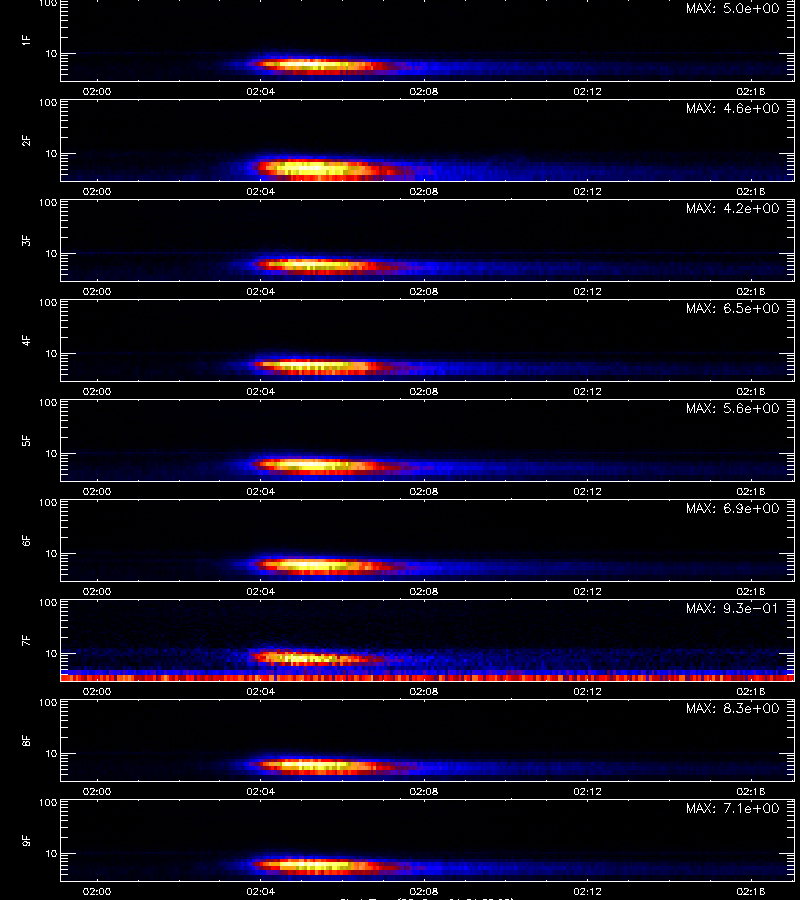This screenshot has width=800, height=900.
Task: Click the 'MAX: 7.1e+00' label
Action: pos(732,808)
